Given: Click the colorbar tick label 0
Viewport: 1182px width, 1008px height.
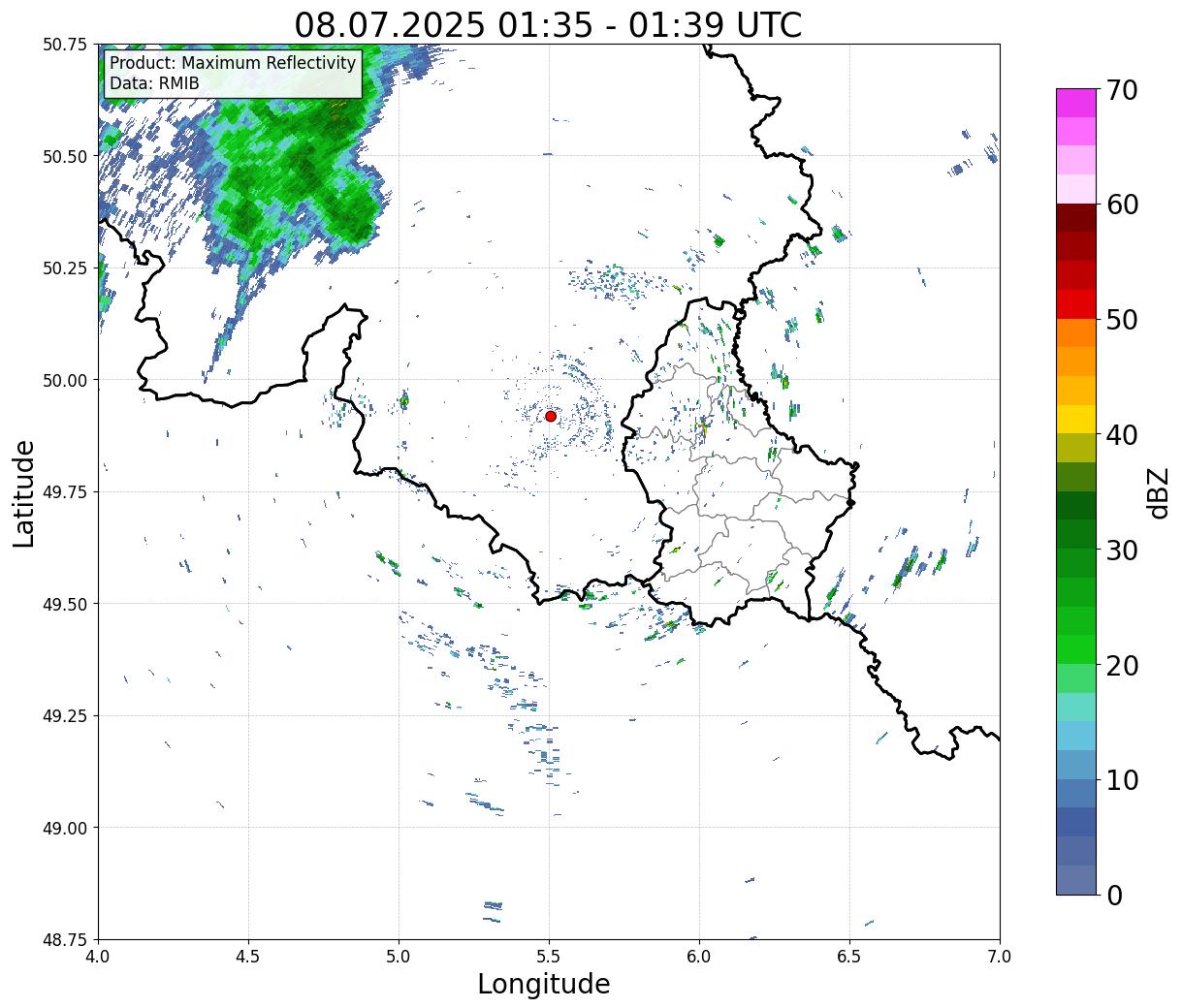Looking at the screenshot, I should click(x=1113, y=895).
